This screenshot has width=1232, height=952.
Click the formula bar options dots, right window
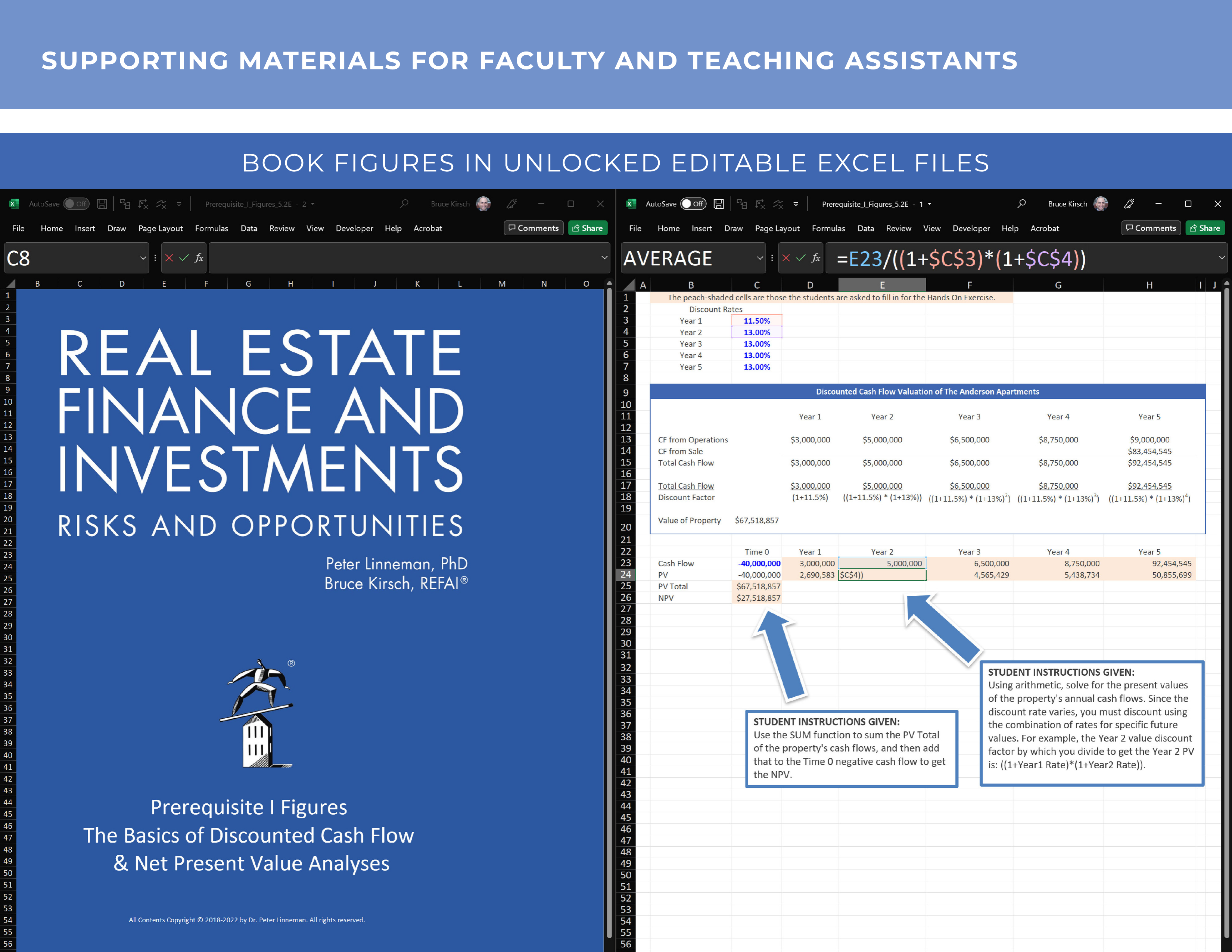coord(772,258)
